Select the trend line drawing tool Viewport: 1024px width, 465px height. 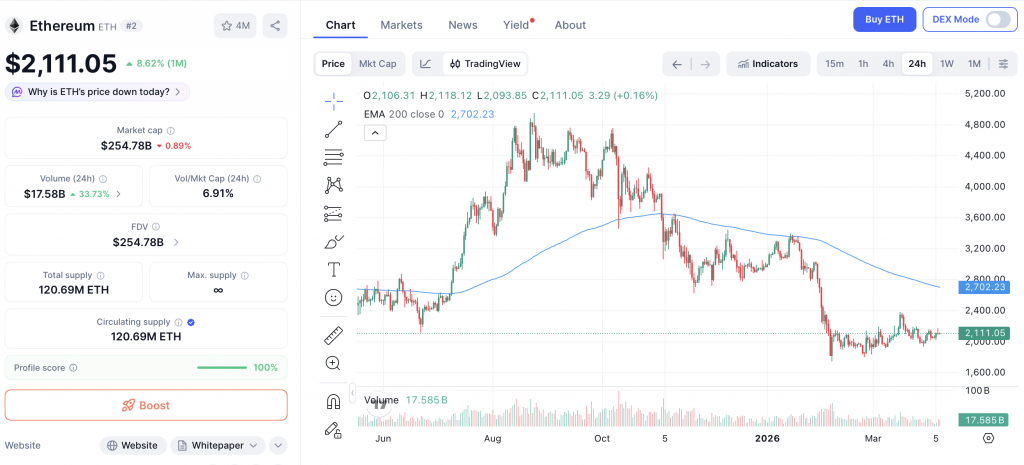point(334,129)
